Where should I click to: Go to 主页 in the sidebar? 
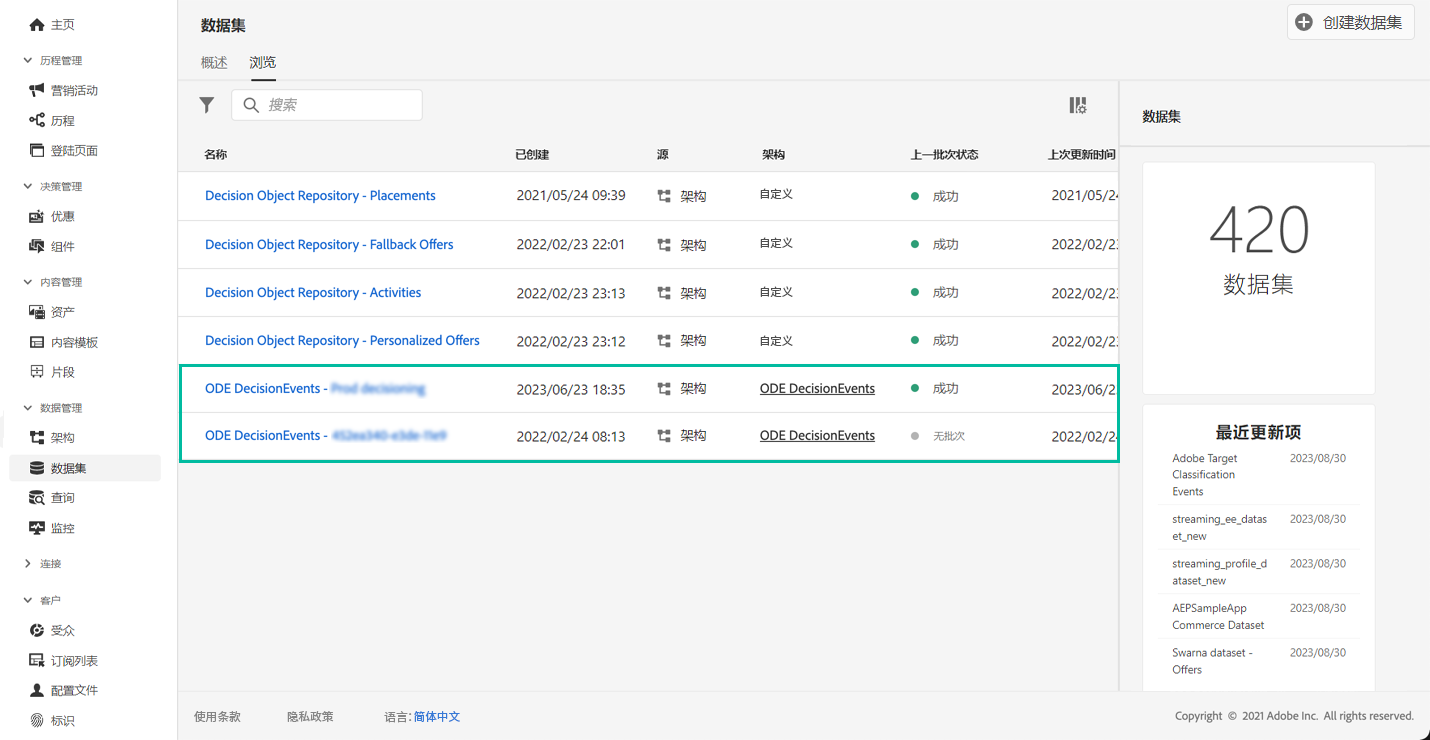(62, 25)
